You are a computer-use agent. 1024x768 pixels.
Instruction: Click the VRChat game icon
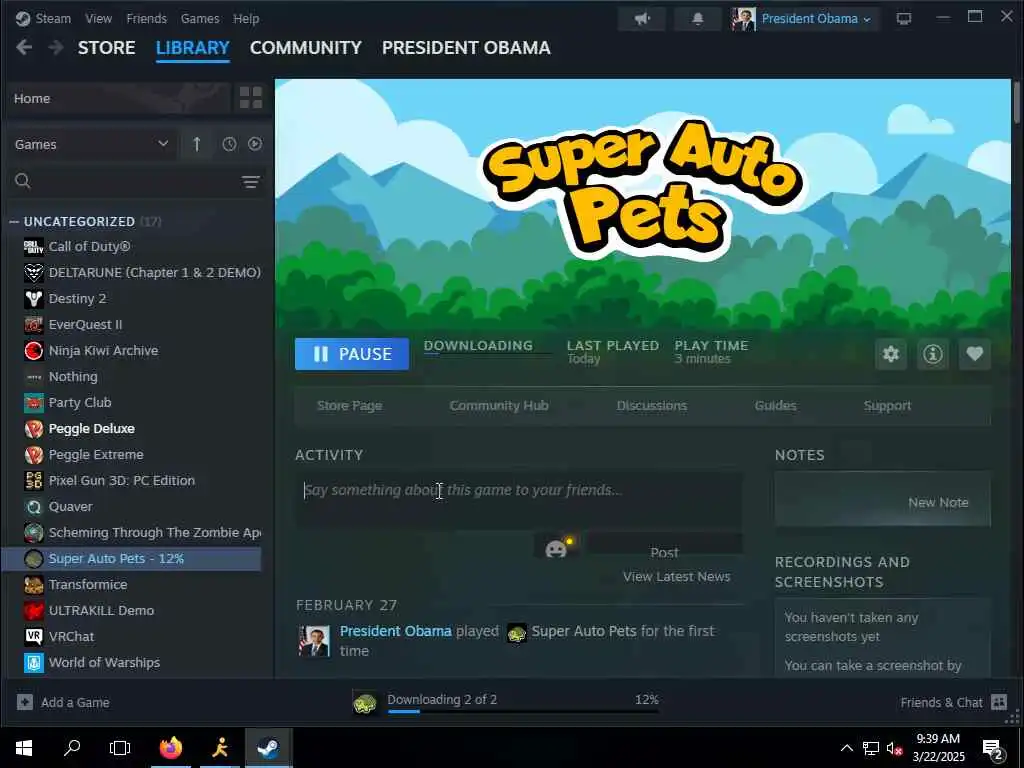point(34,636)
